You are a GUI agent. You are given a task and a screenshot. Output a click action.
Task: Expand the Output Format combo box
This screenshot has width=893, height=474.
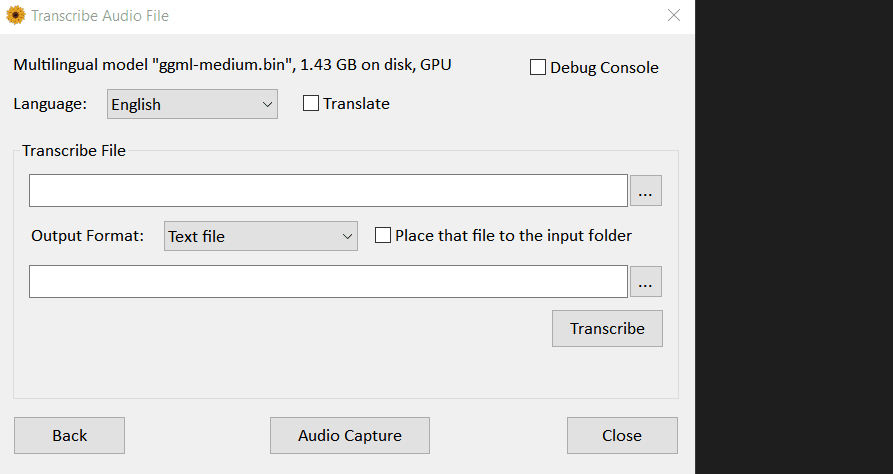click(x=260, y=236)
